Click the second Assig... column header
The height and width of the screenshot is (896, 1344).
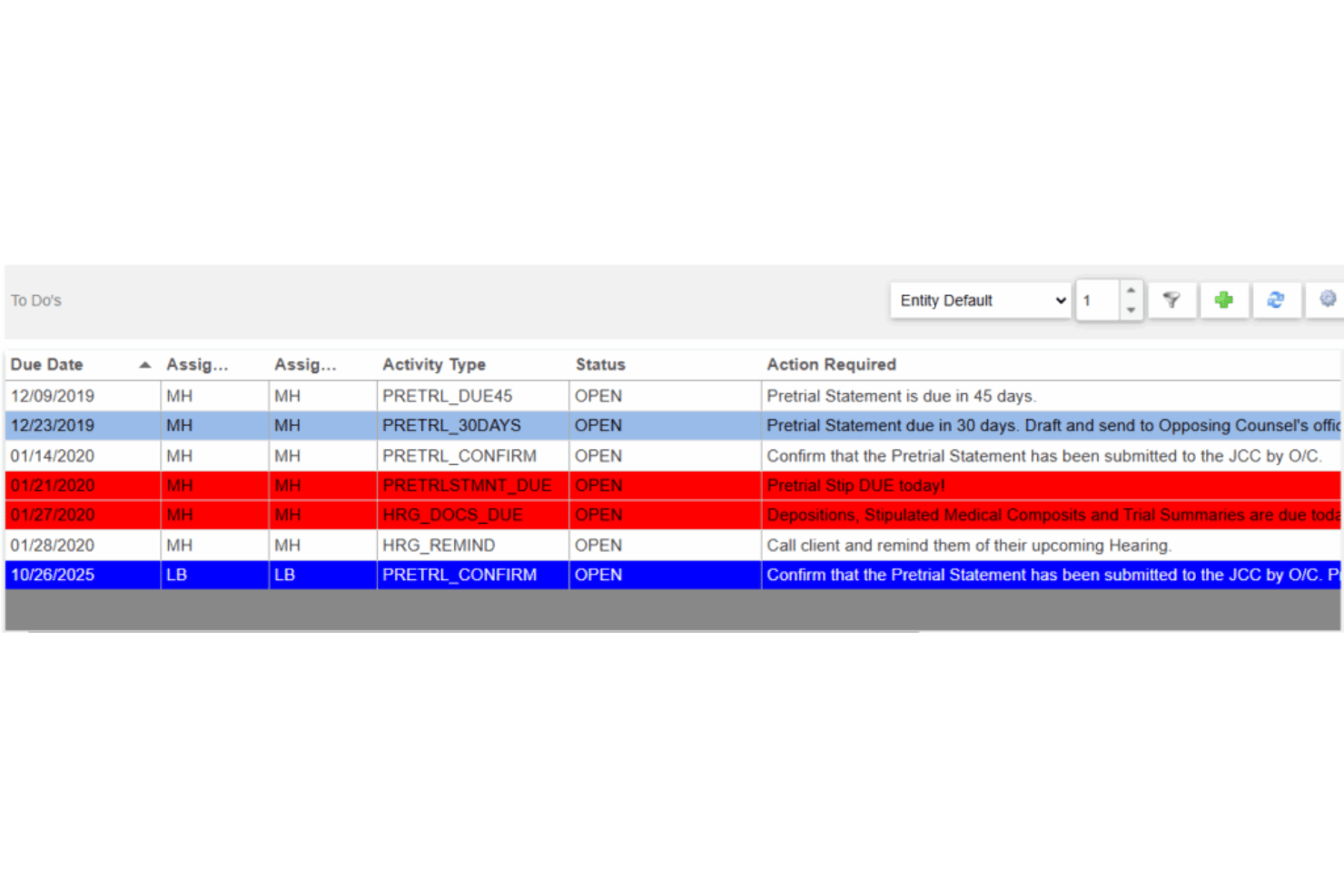[x=305, y=365]
